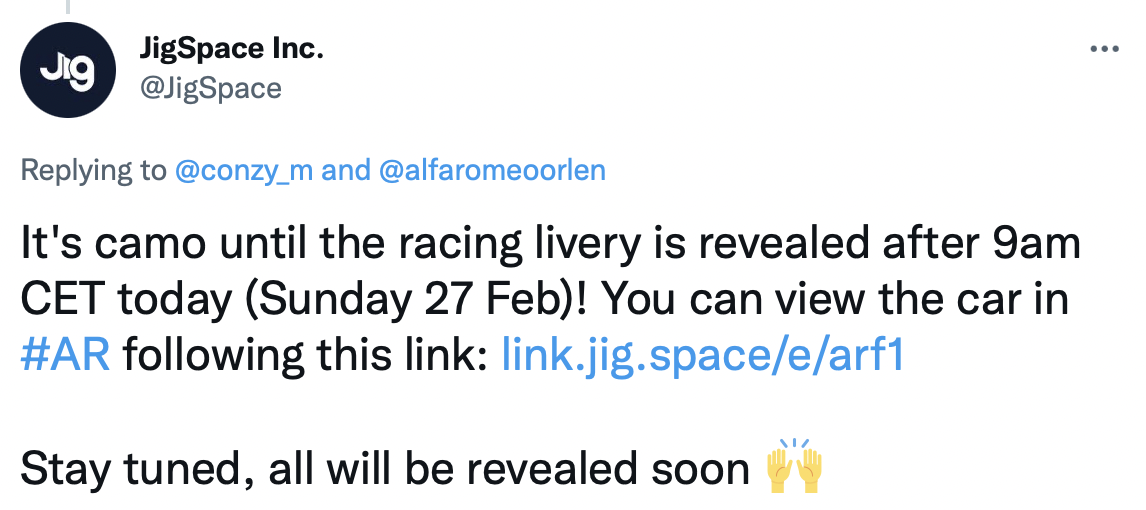The width and height of the screenshot is (1146, 510).
Task: Click the word "and" between the mentions
Action: [346, 170]
